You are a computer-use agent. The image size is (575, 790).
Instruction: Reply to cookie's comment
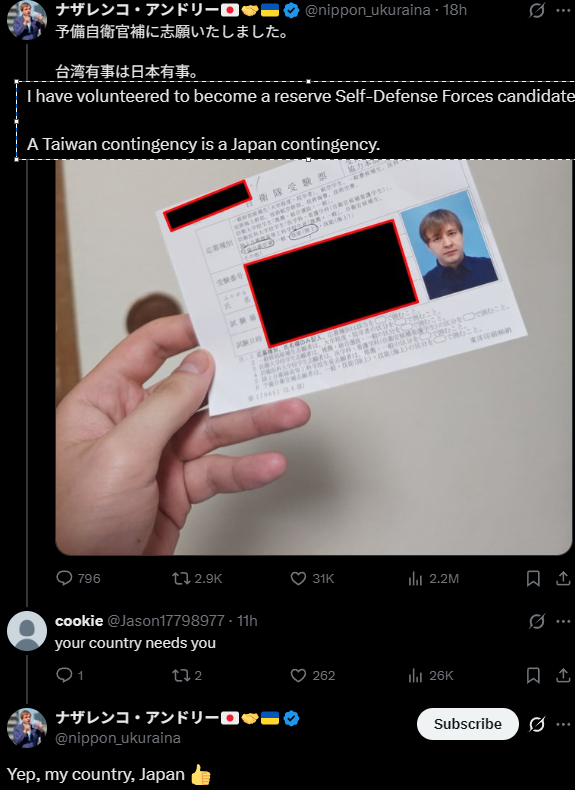70,675
